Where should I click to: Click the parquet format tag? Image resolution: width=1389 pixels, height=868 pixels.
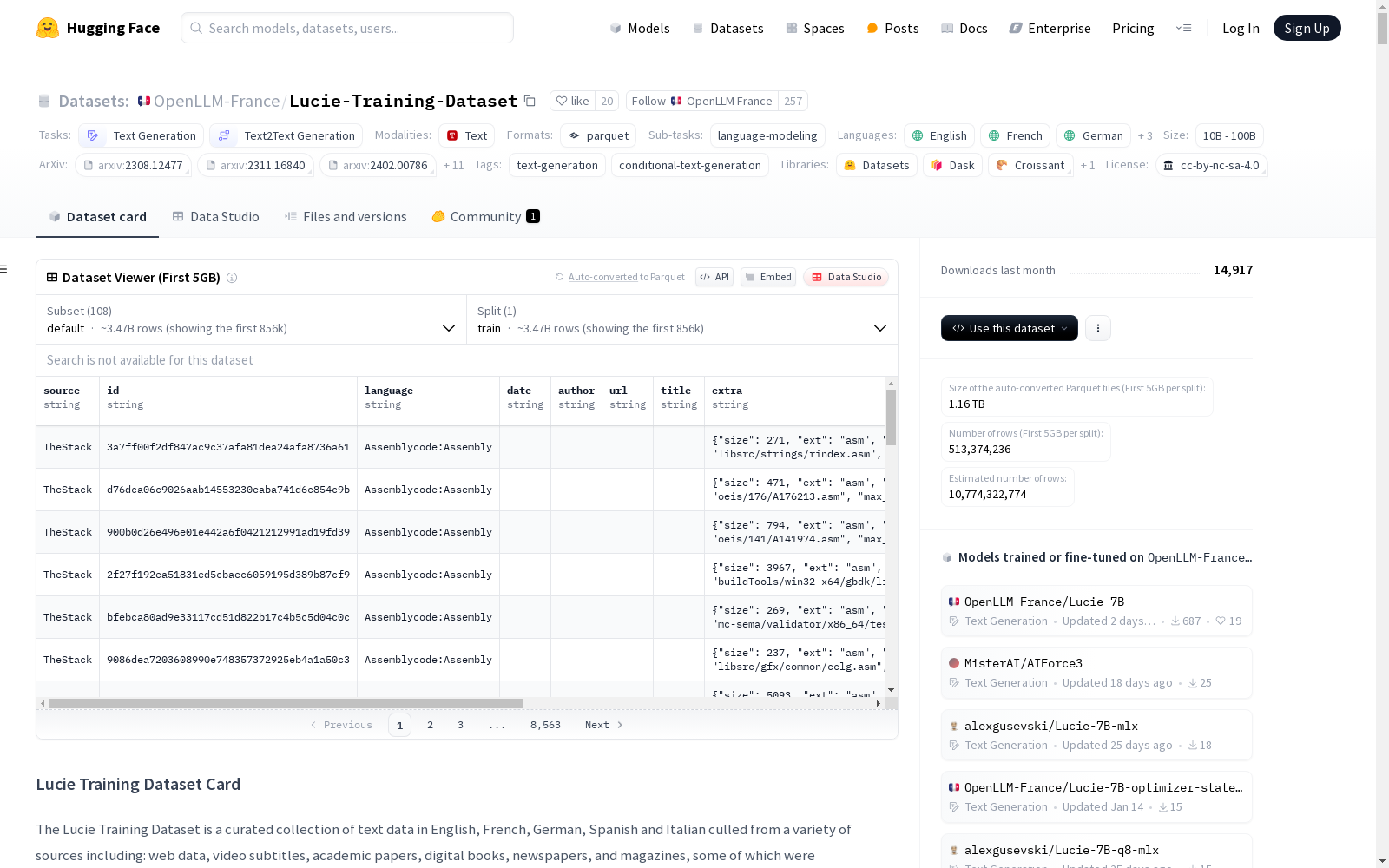point(598,135)
